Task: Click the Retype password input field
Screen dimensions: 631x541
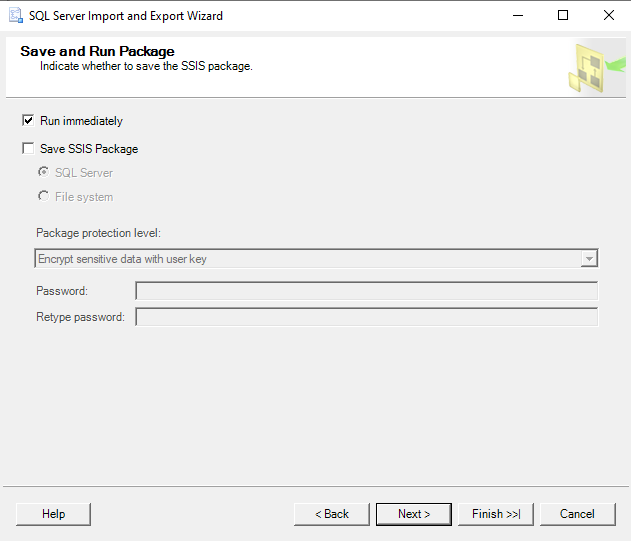Action: point(367,317)
